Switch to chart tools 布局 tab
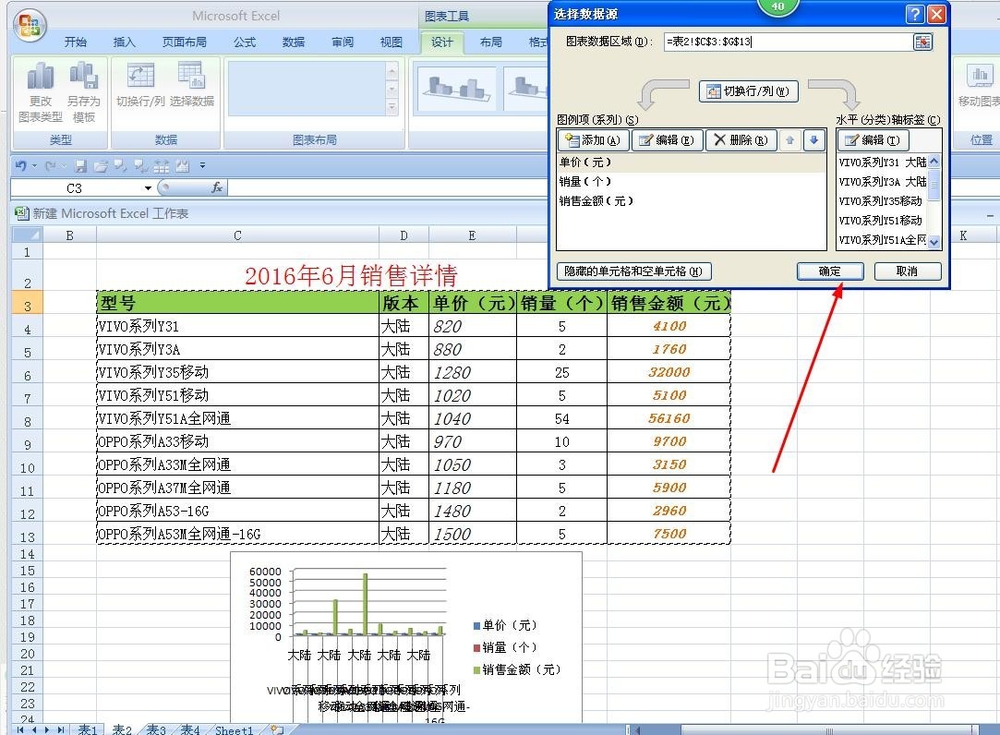The image size is (1000, 735). coord(490,42)
